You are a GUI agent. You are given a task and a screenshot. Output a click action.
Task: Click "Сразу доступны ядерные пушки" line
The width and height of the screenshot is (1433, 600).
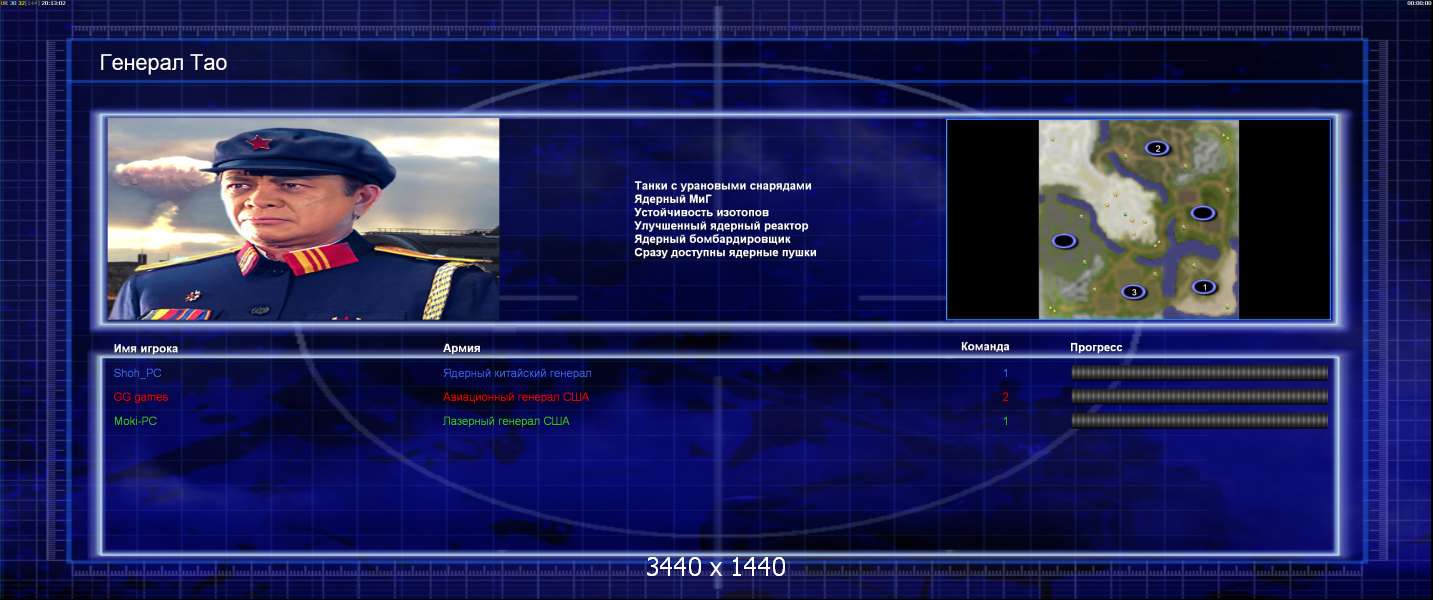tap(725, 252)
